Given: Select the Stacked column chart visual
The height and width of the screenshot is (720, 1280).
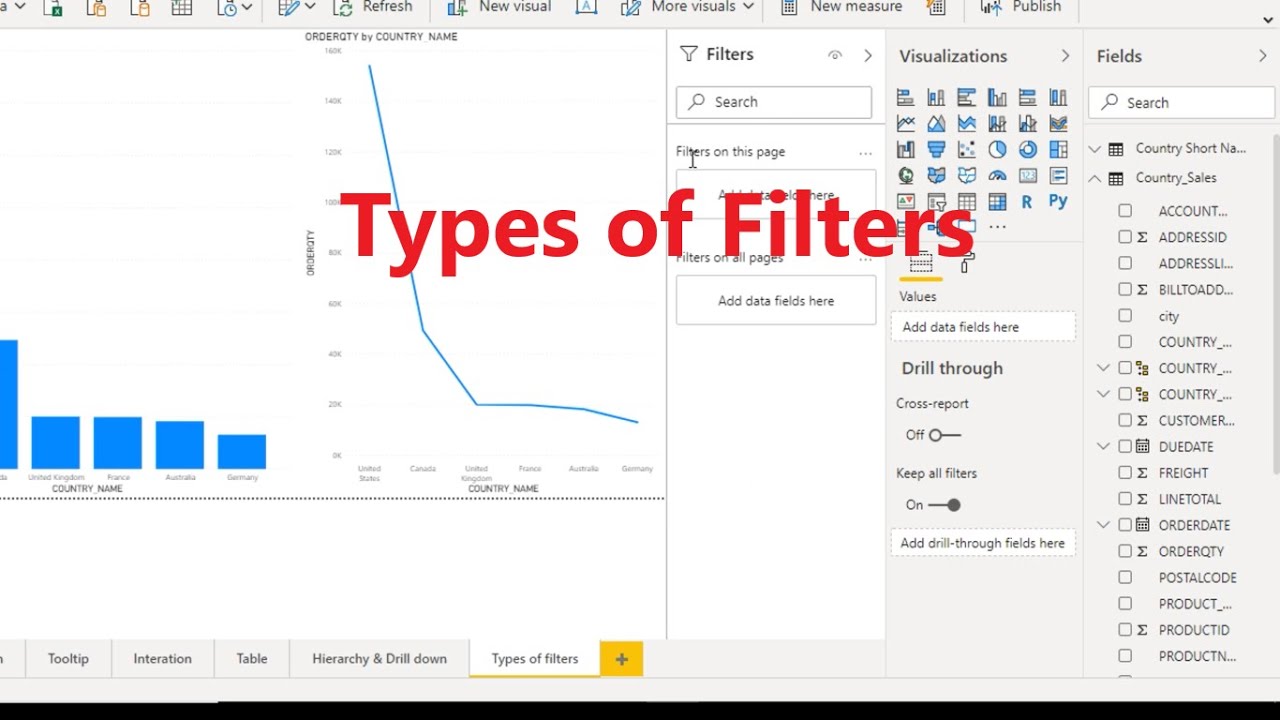Looking at the screenshot, I should (x=936, y=97).
